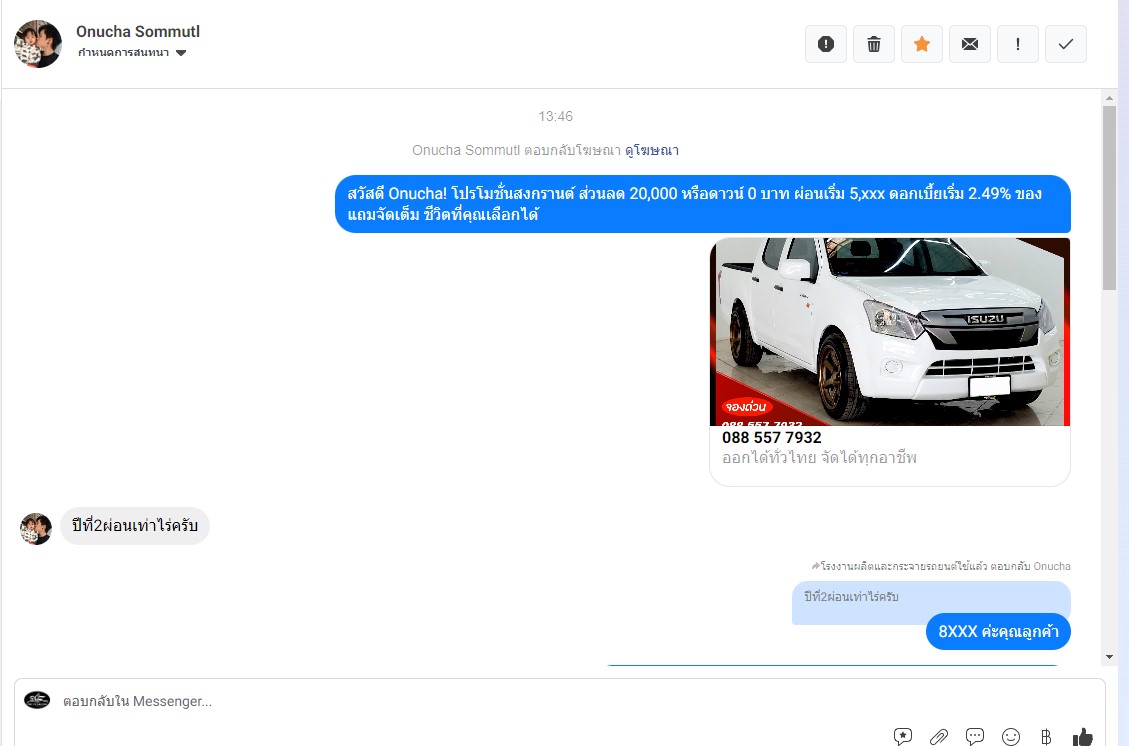Toggle the orange star follow-up marker
Screen dimensions: 1129x746
click(922, 44)
